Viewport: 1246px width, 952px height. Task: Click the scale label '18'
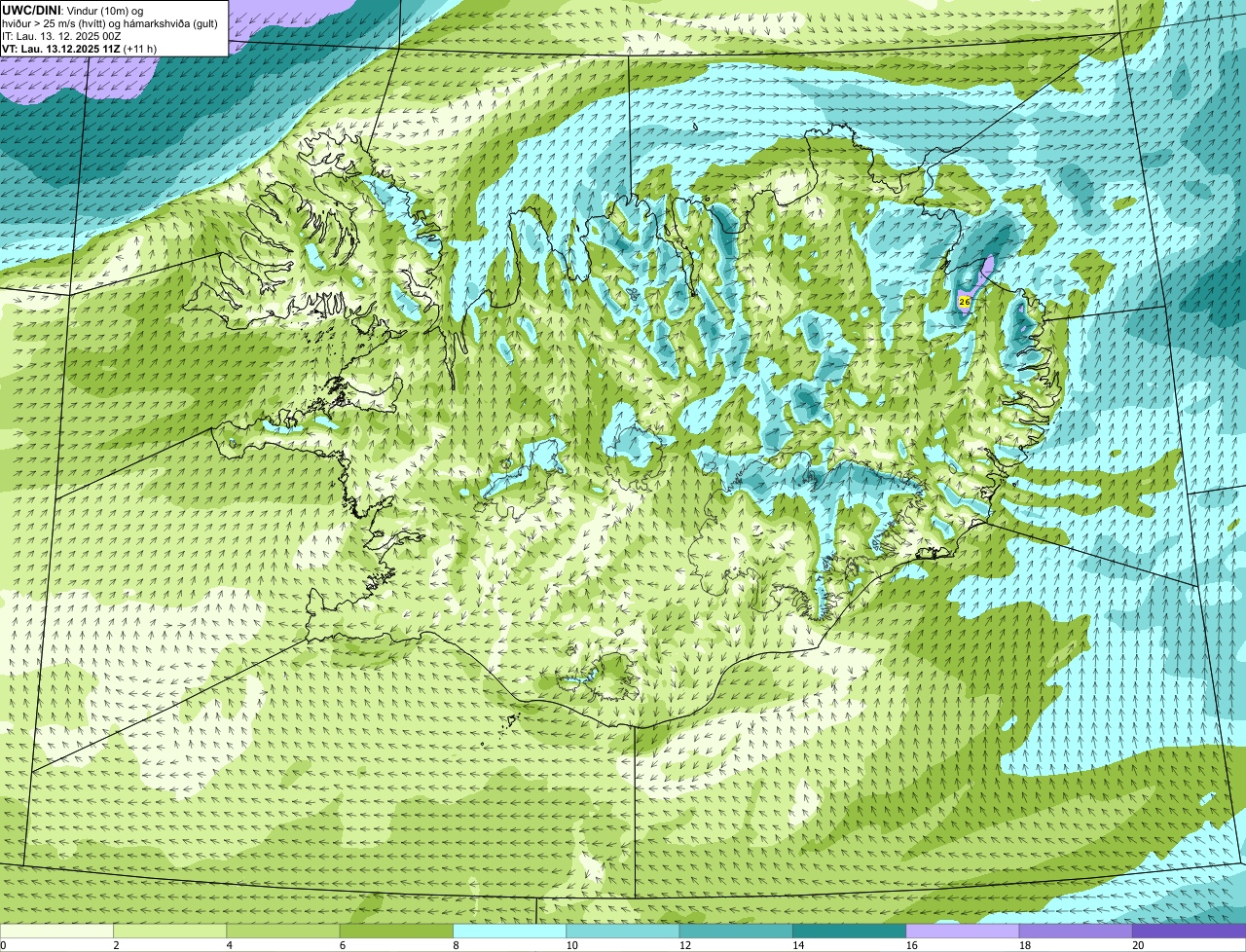[x=1024, y=945]
